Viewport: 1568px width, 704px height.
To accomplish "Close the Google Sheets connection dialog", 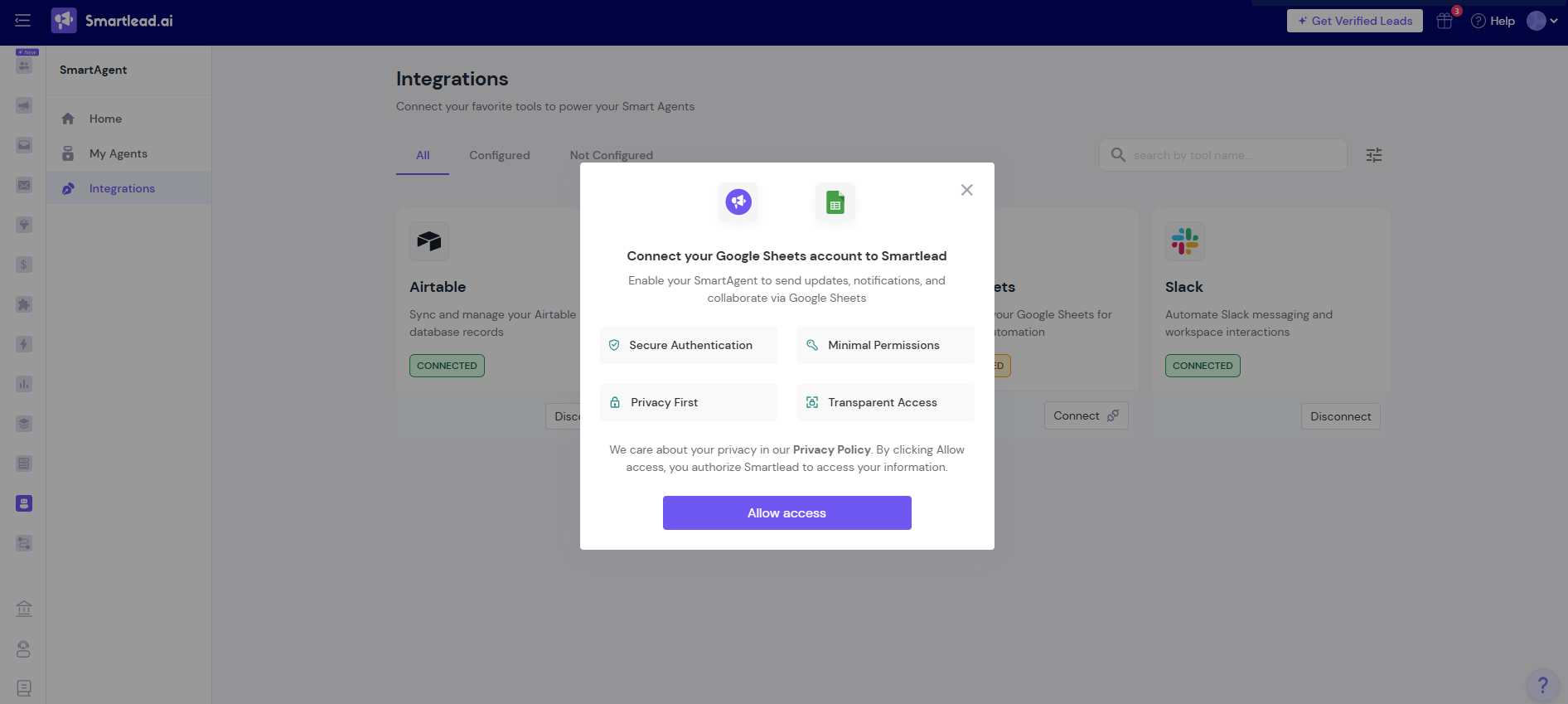I will (x=966, y=190).
